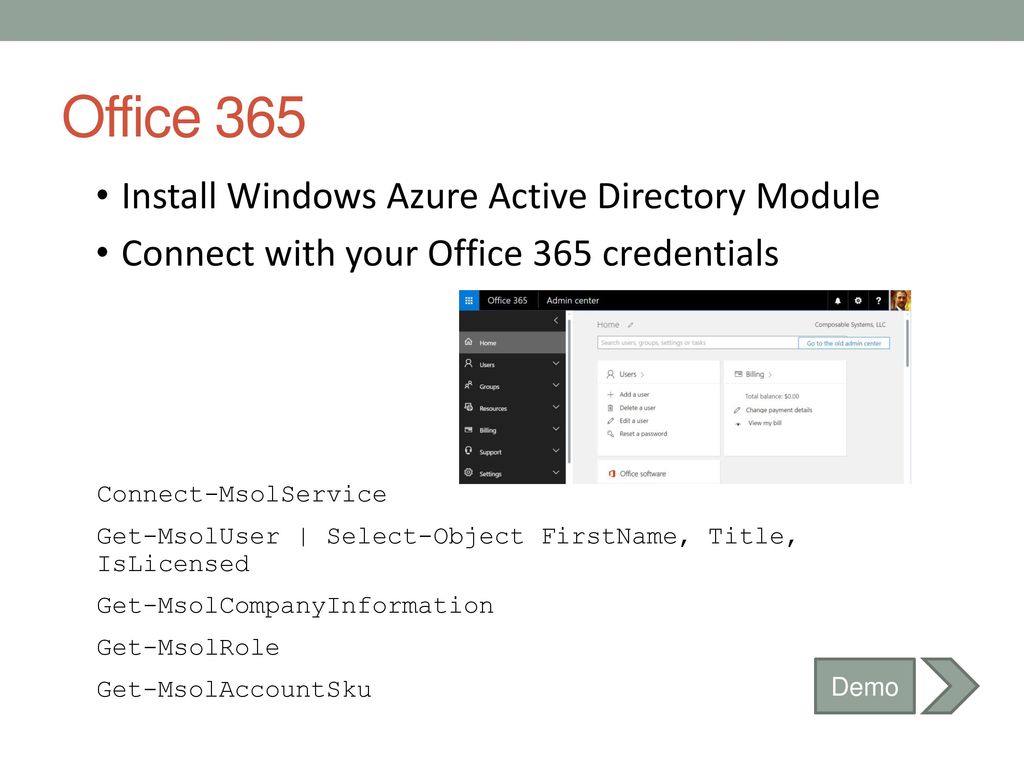Click the Office software card title
The width and height of the screenshot is (1024, 768).
coord(643,473)
